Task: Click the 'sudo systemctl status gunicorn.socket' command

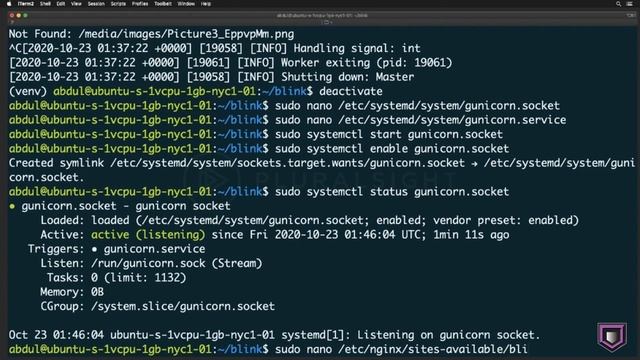Action: (392, 191)
